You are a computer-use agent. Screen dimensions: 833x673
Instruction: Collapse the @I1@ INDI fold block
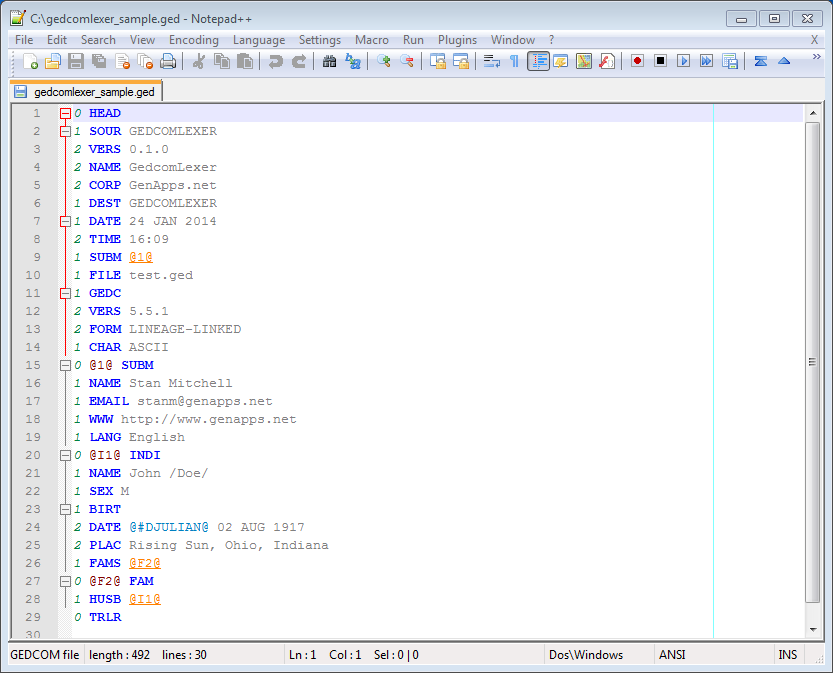65,455
